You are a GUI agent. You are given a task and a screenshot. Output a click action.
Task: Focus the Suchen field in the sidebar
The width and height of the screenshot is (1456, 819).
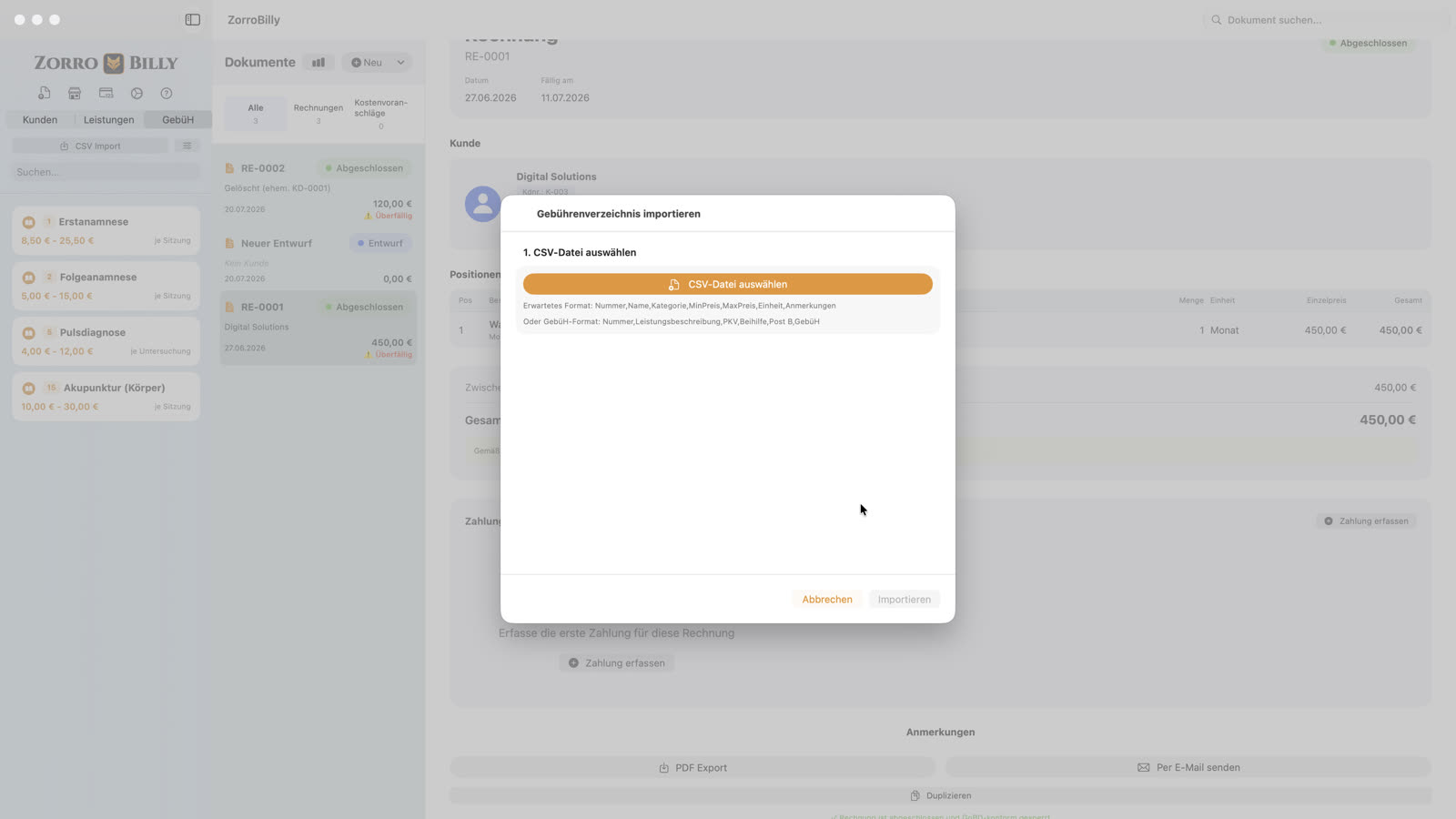(x=106, y=172)
